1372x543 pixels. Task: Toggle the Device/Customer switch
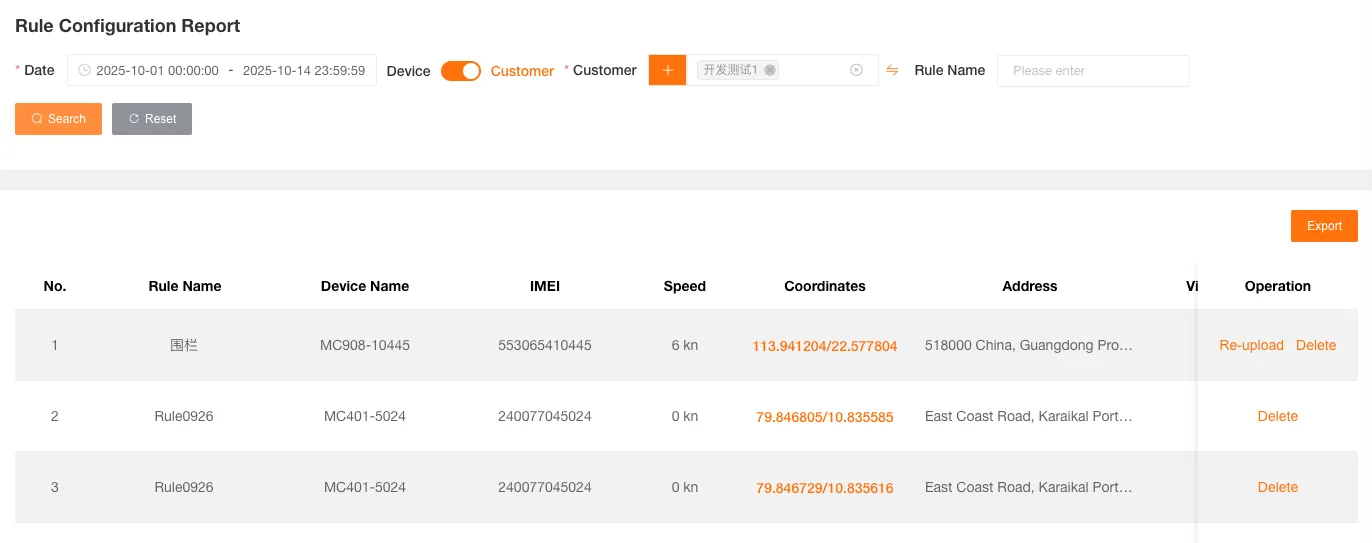(461, 71)
